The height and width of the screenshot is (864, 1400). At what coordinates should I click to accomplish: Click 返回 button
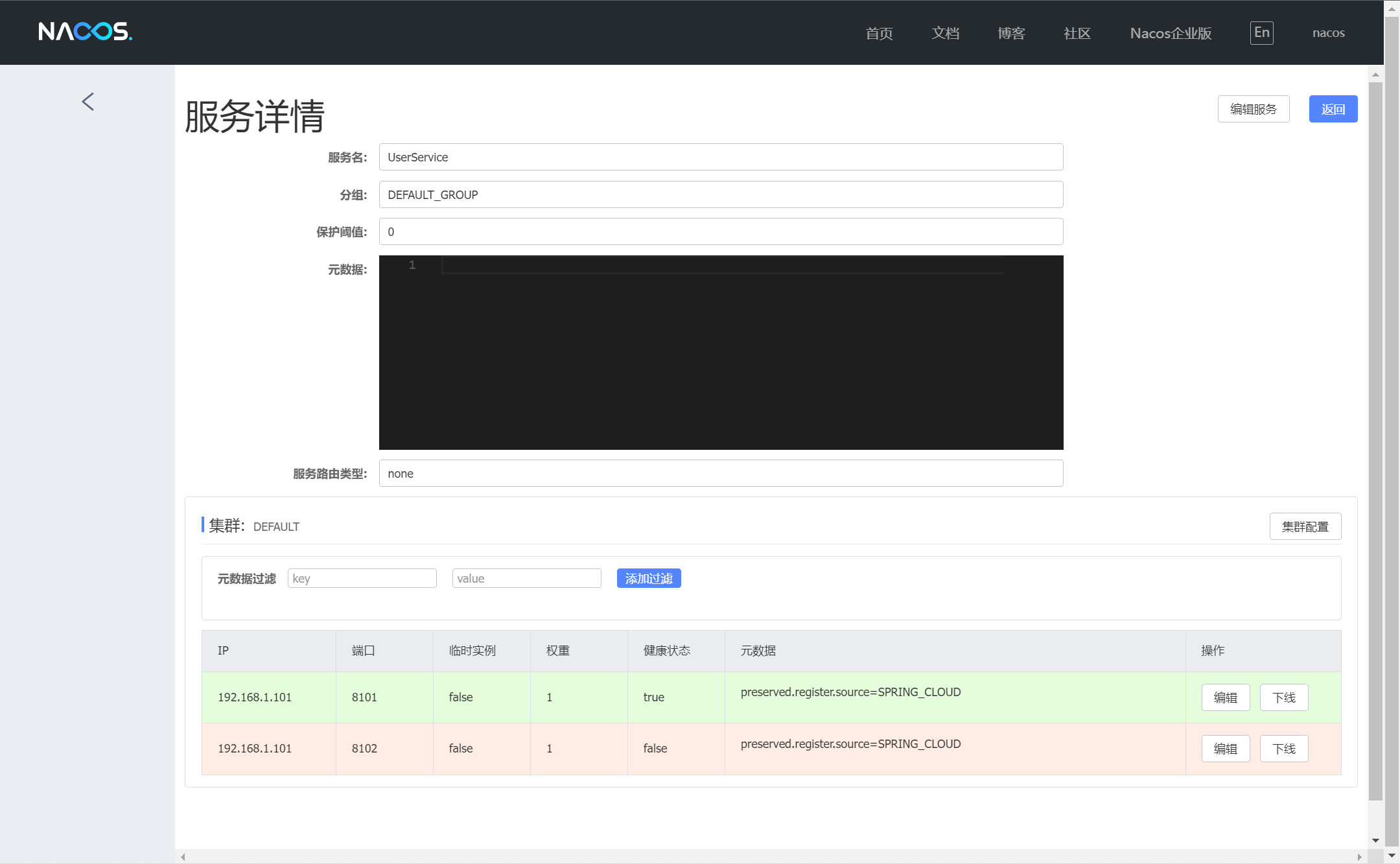[x=1333, y=109]
